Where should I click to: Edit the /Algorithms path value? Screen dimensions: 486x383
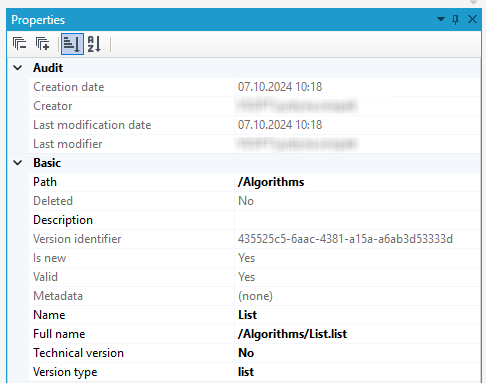271,182
